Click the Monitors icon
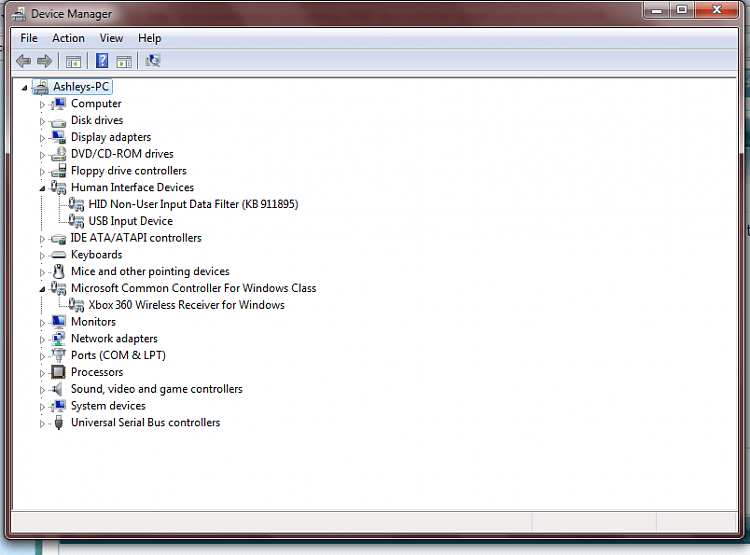The image size is (750, 555). coord(58,322)
